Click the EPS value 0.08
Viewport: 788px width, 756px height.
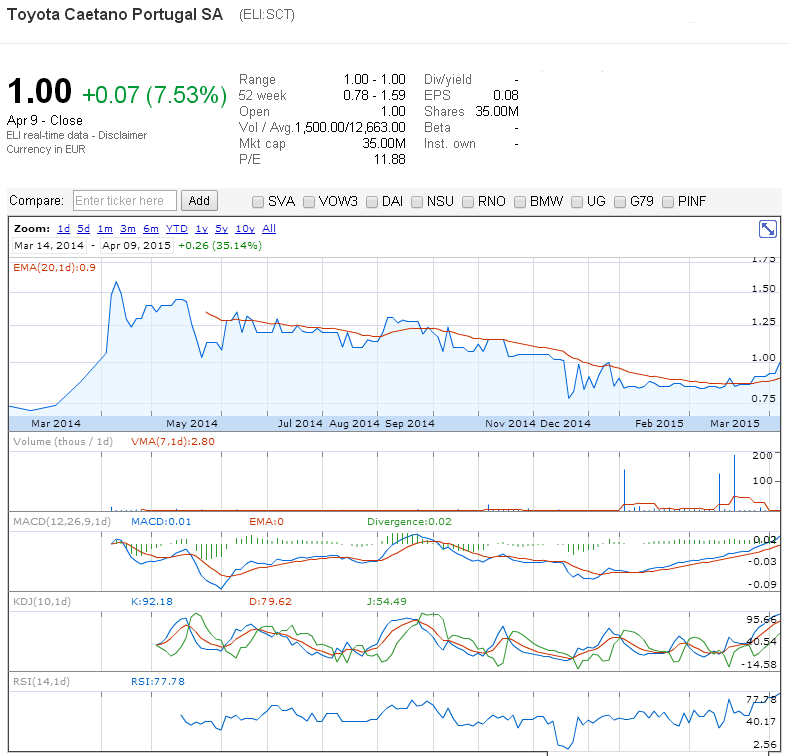coord(506,96)
